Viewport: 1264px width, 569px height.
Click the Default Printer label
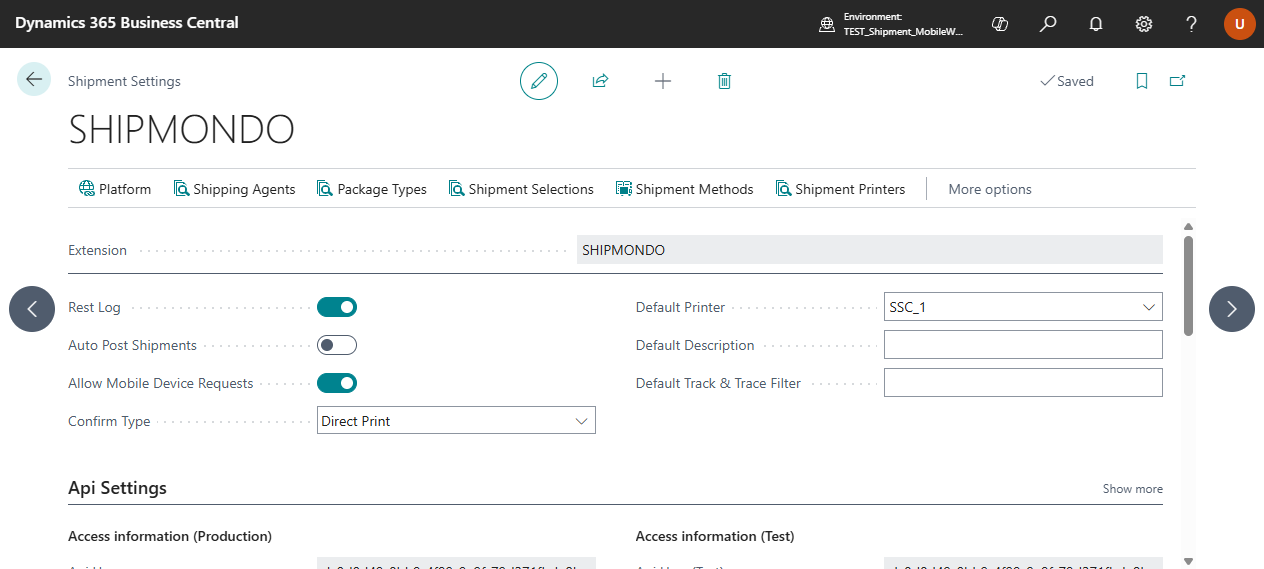pos(680,307)
